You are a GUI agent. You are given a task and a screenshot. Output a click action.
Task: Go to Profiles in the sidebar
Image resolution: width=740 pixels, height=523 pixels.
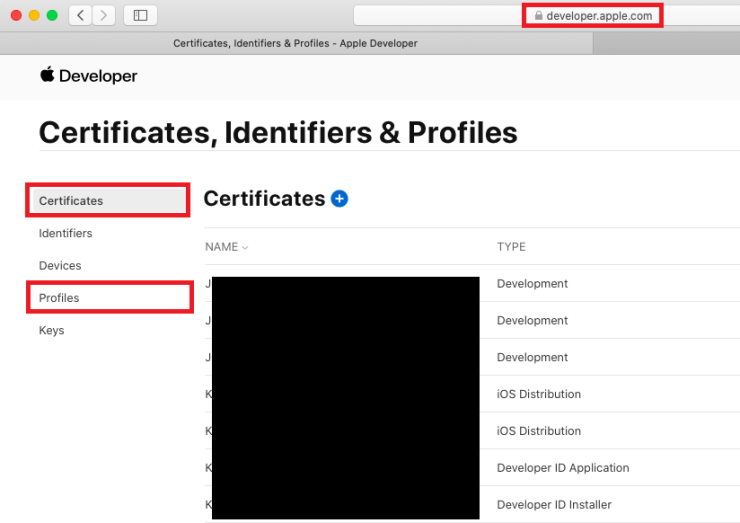click(59, 298)
